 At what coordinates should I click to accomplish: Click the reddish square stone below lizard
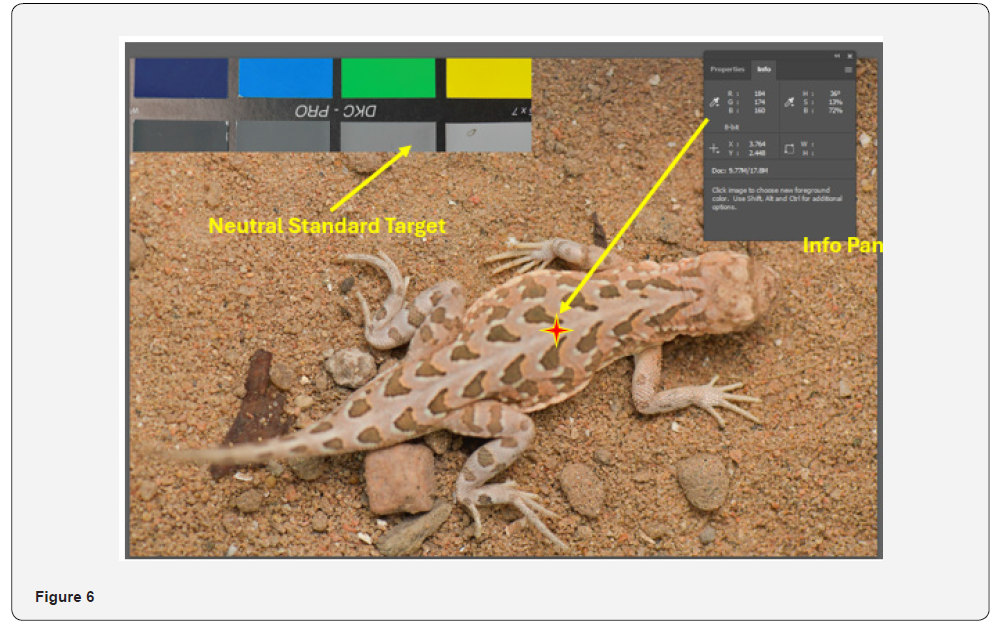pyautogui.click(x=399, y=479)
